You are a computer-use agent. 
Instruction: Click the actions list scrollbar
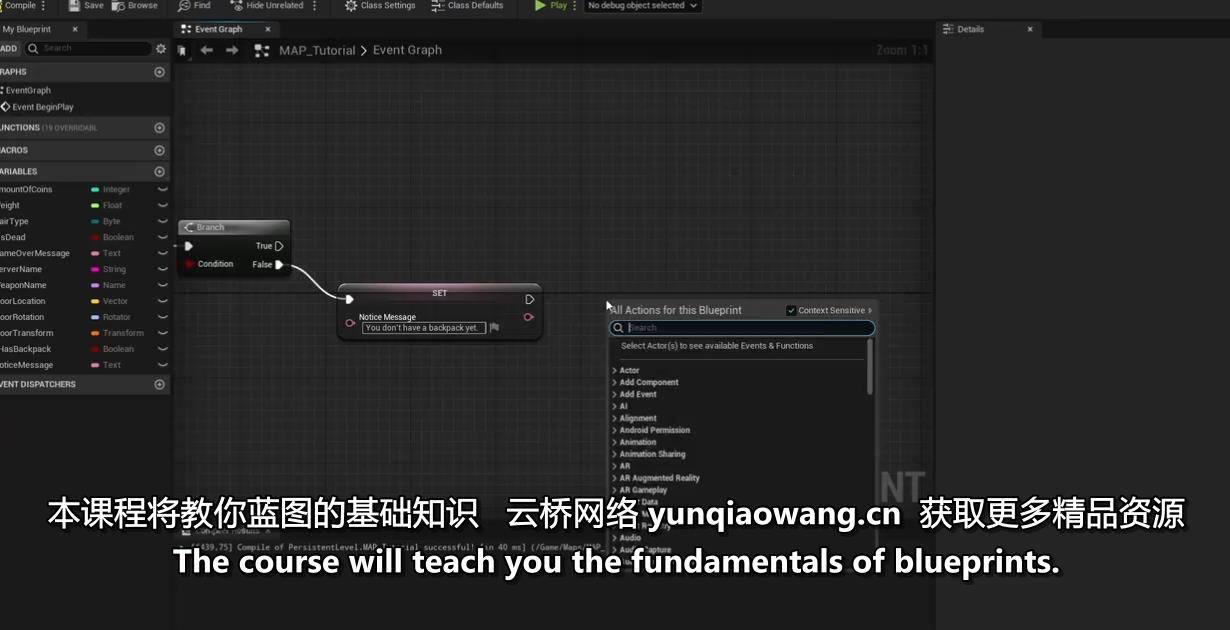(x=870, y=366)
